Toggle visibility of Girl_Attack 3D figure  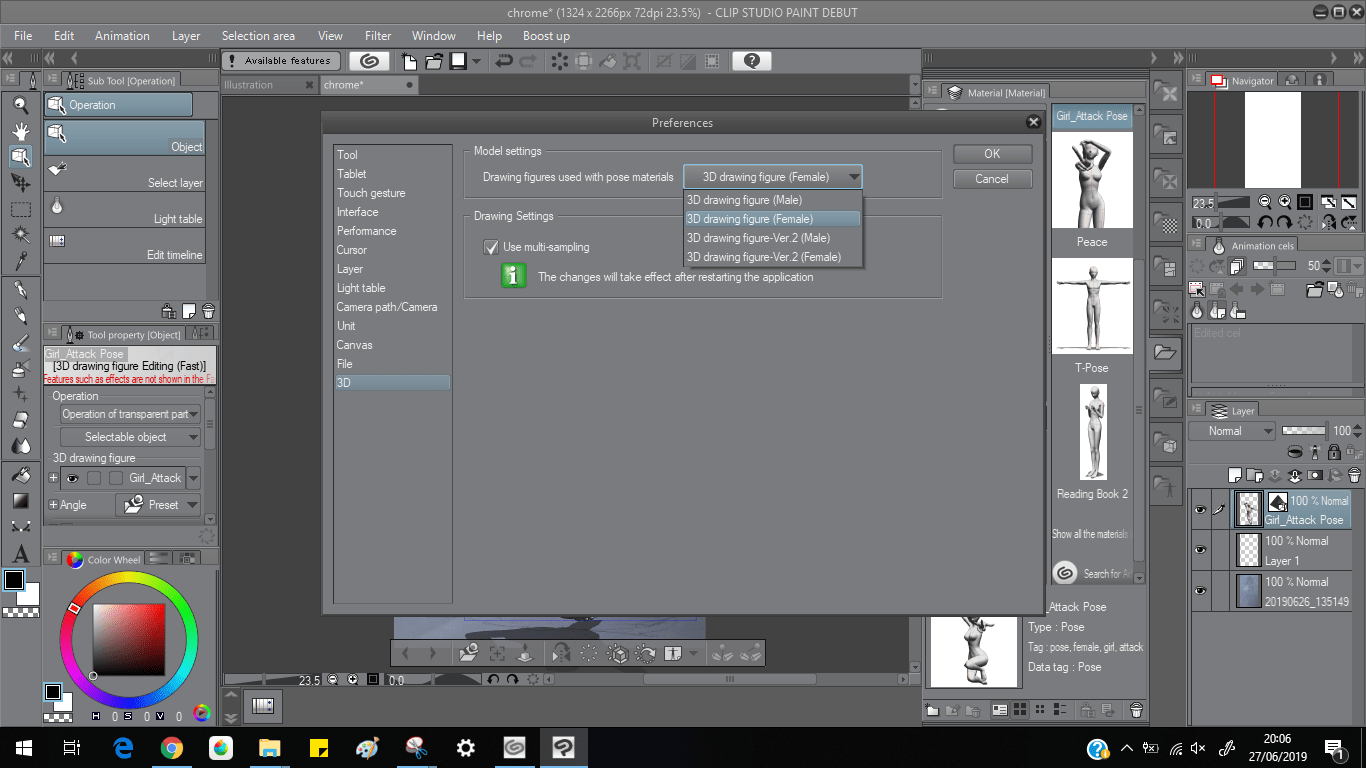tap(73, 478)
